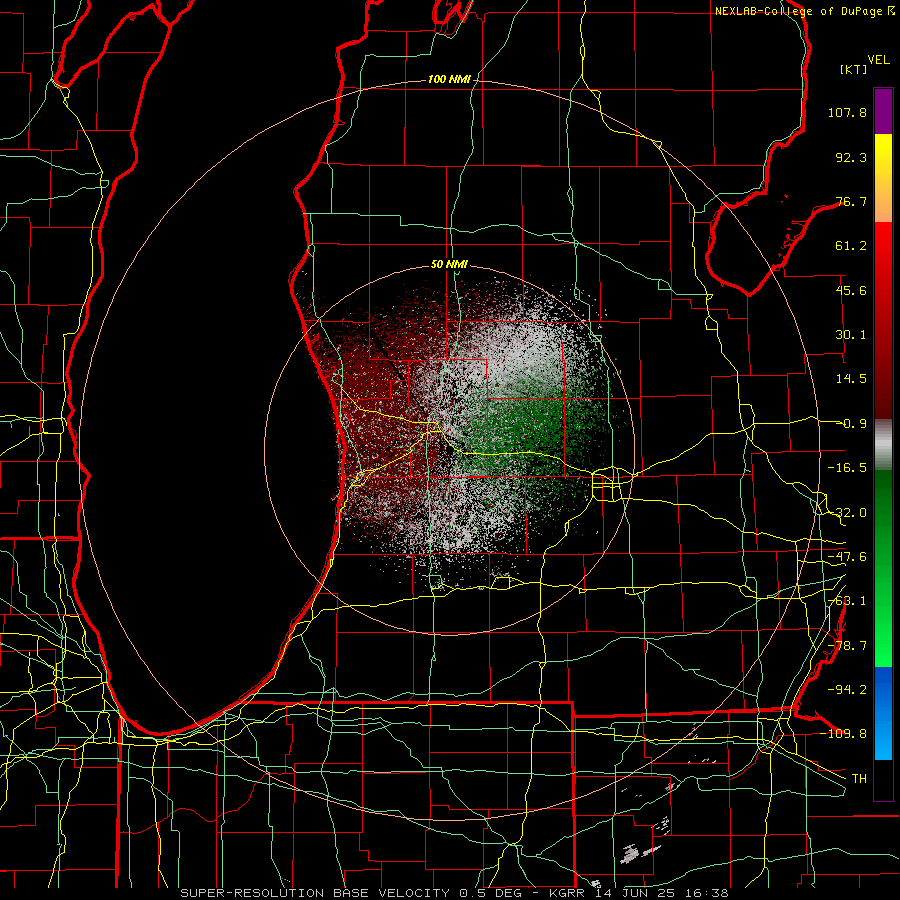Select the 92.3 legend value

851,157
